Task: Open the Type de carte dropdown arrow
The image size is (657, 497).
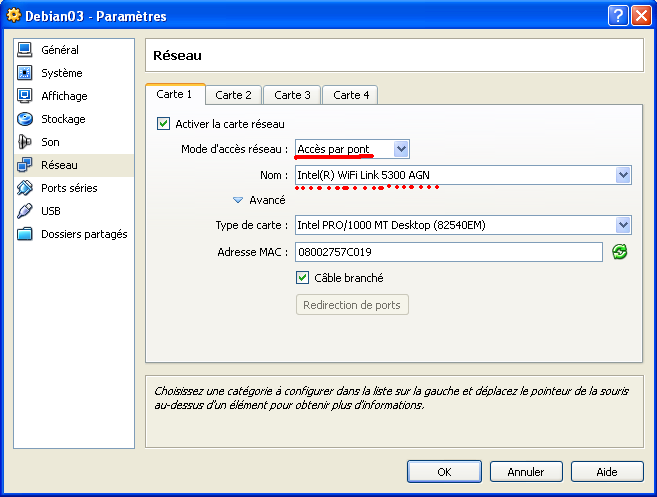Action: pyautogui.click(x=623, y=225)
